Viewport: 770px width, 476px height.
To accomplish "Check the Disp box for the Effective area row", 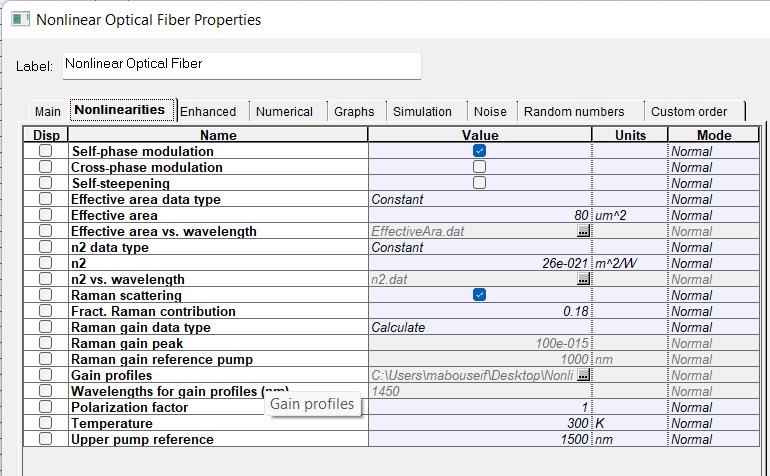I will coord(45,215).
